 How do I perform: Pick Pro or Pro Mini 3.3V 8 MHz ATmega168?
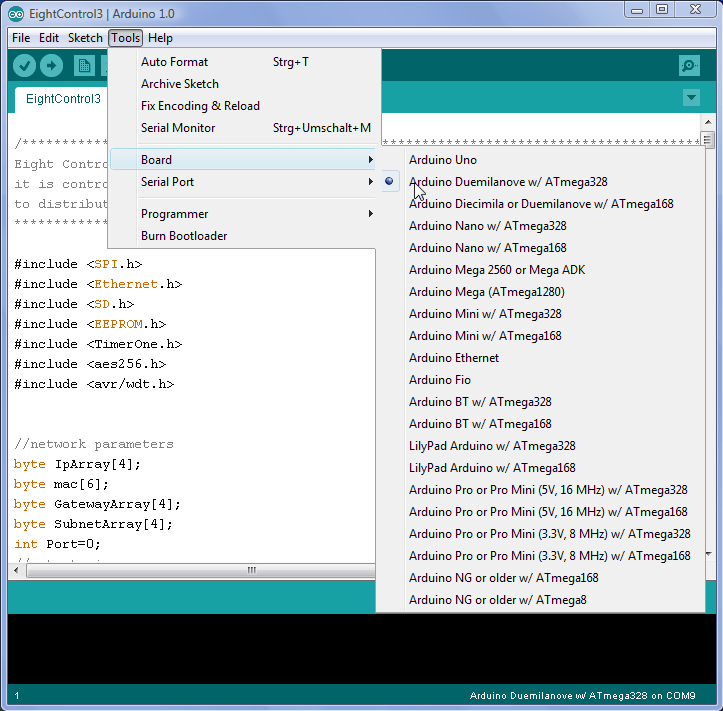tap(540, 556)
